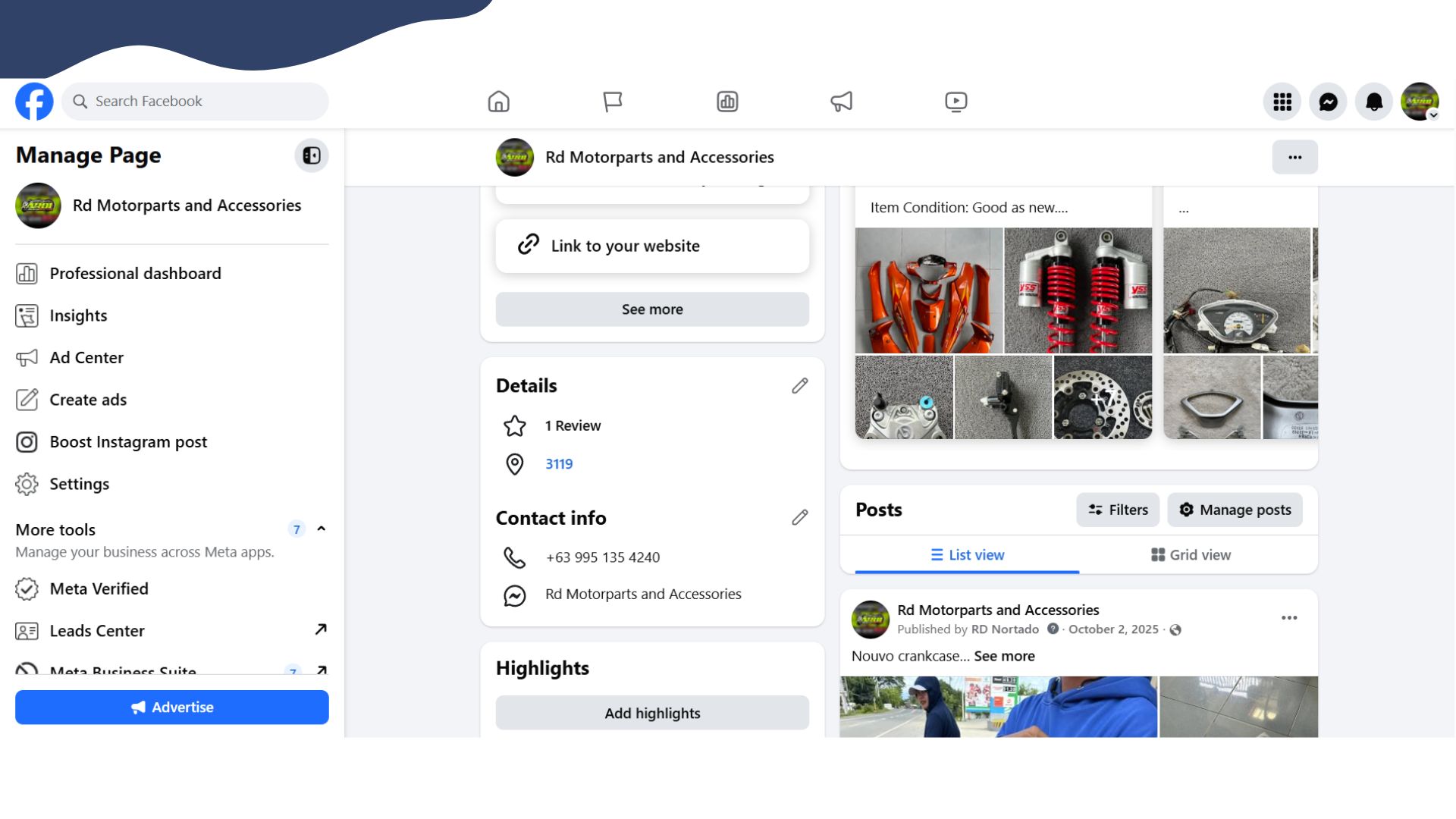Collapse the More tools section
This screenshot has width=1456, height=819.
[x=321, y=529]
